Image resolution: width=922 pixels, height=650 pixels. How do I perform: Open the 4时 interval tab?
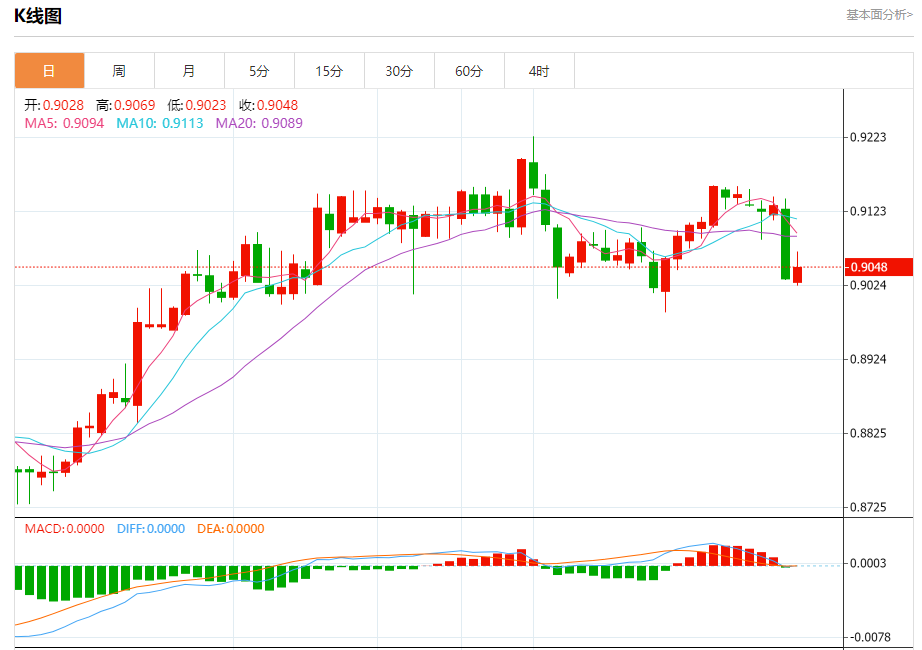click(x=539, y=71)
